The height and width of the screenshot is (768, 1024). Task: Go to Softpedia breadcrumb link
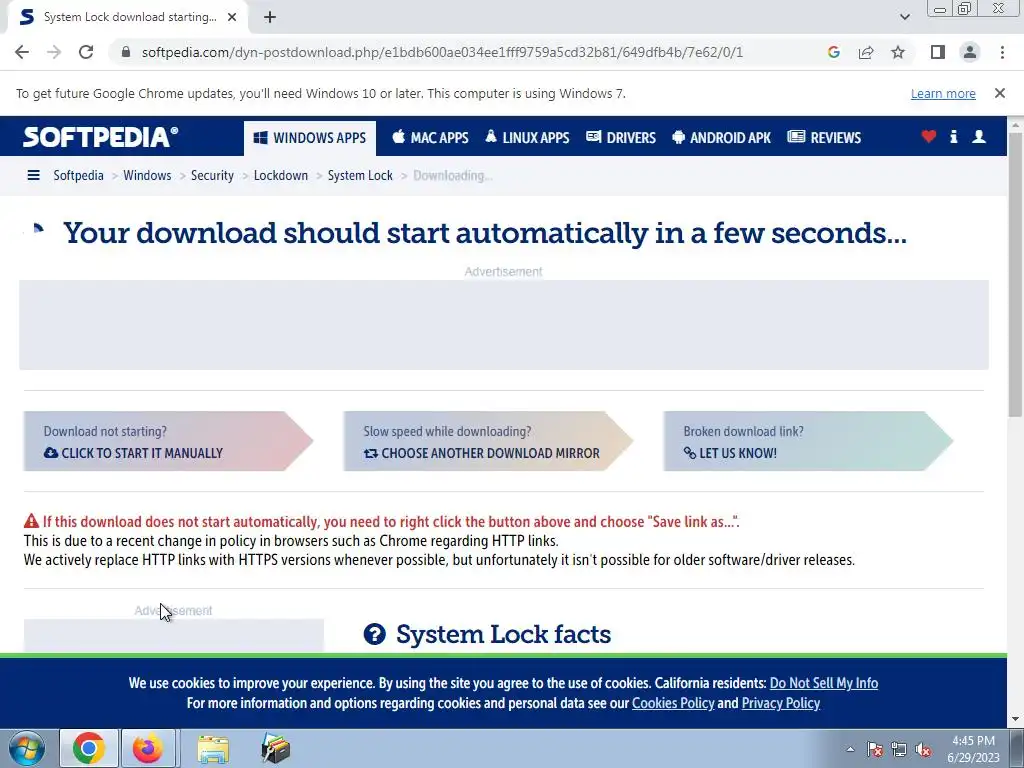click(78, 175)
